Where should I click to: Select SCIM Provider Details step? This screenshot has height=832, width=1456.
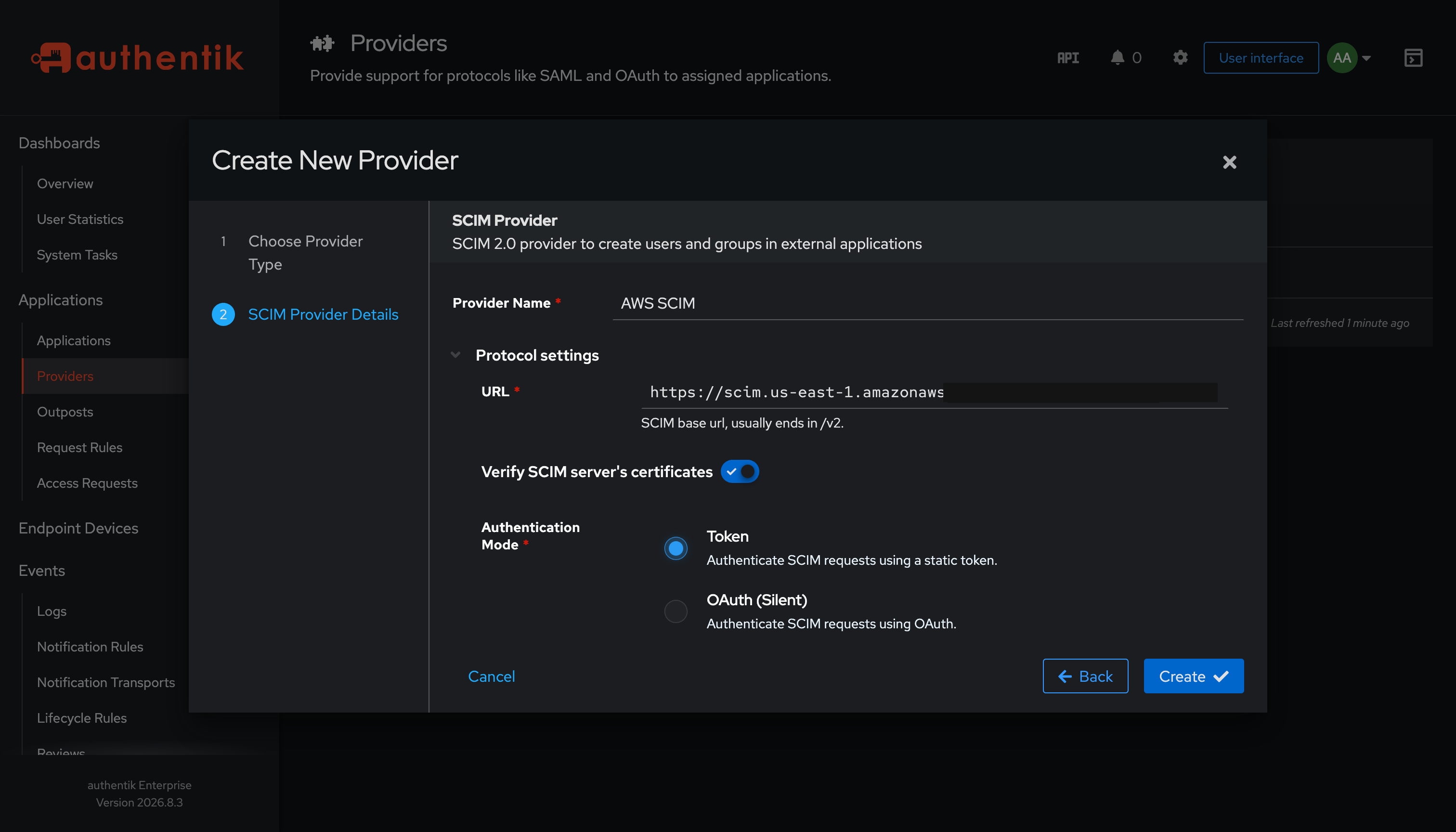coord(323,314)
